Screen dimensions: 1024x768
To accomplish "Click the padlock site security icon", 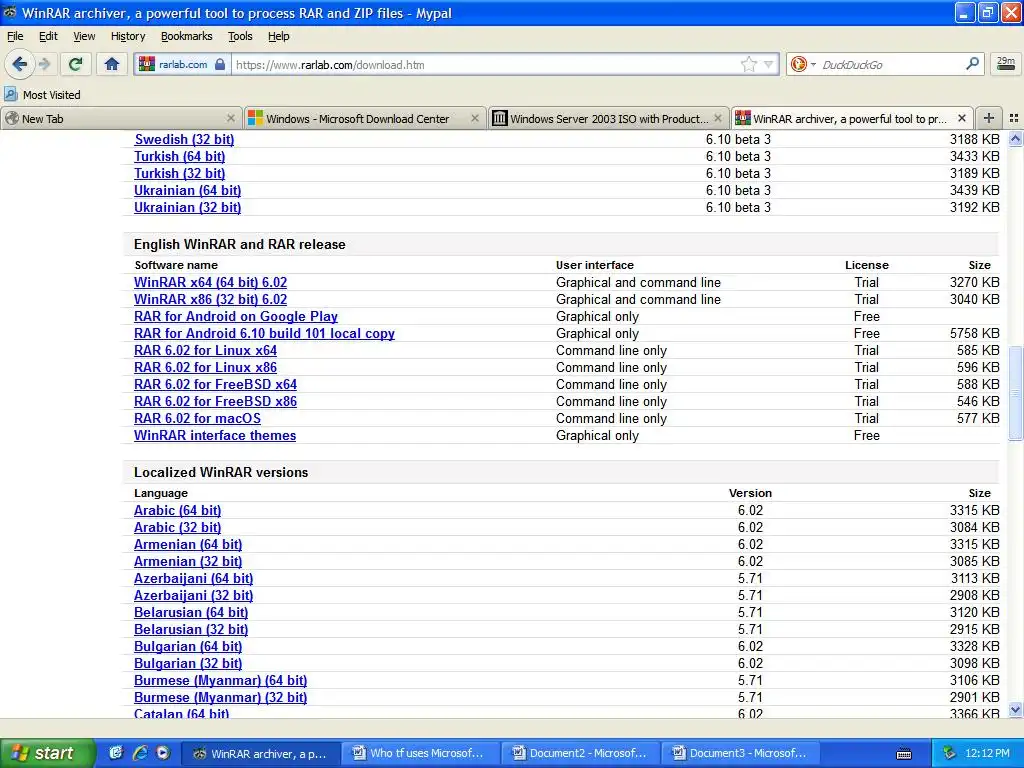I will [220, 64].
